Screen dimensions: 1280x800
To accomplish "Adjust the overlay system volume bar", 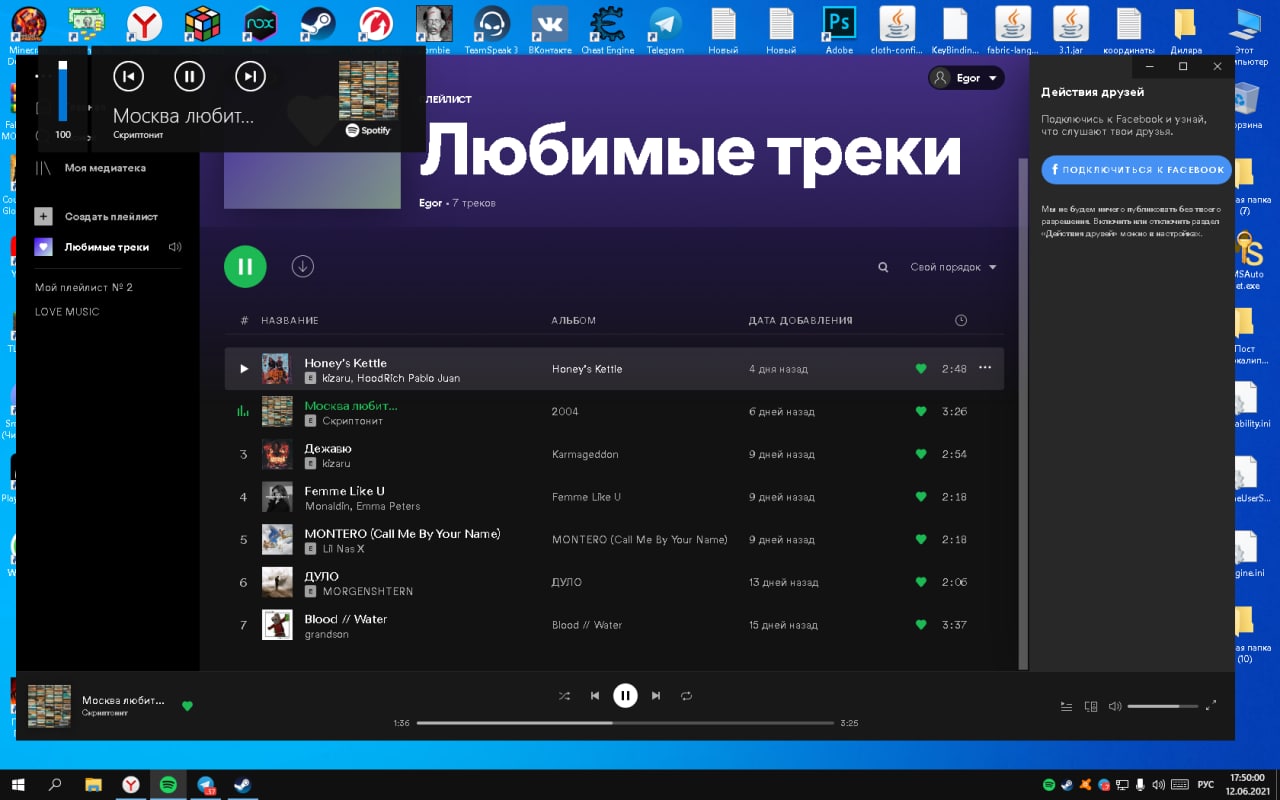I will (63, 90).
